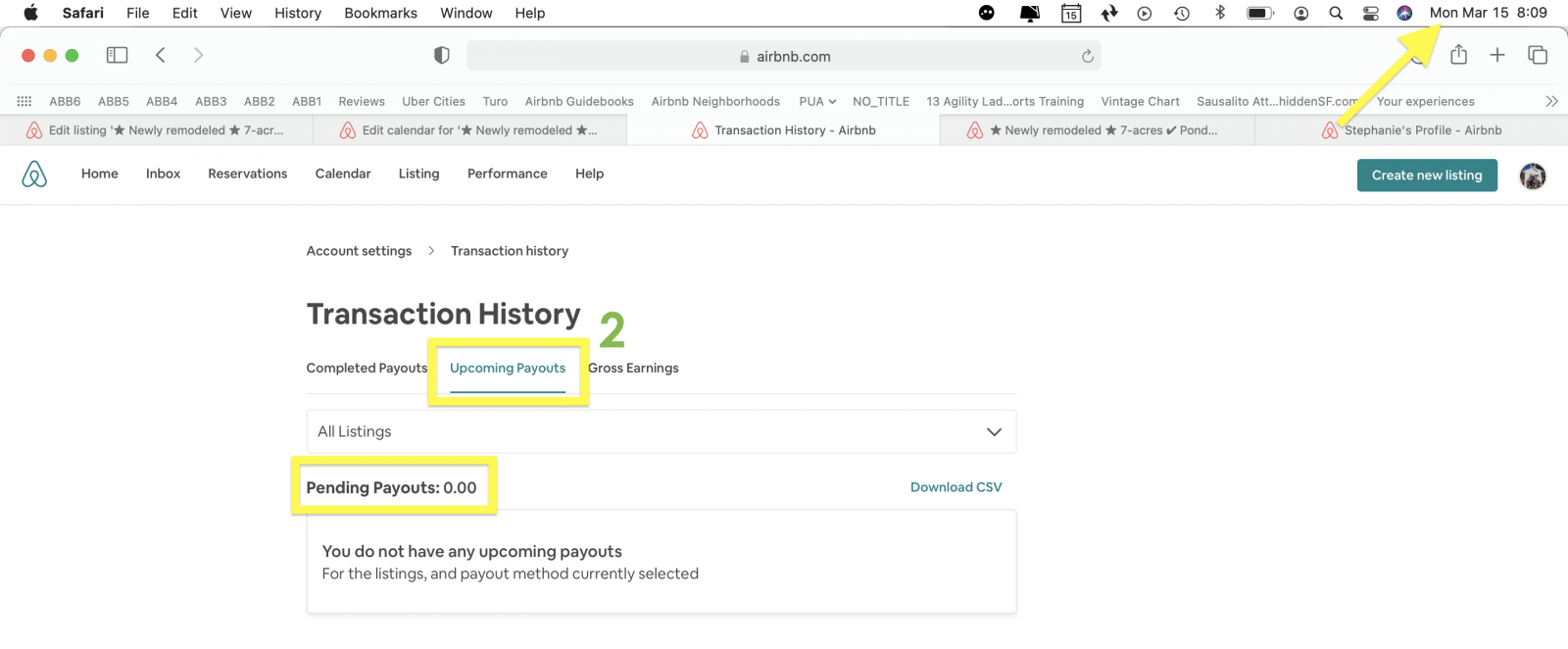Go to Home in Airbnb navigation

point(100,174)
